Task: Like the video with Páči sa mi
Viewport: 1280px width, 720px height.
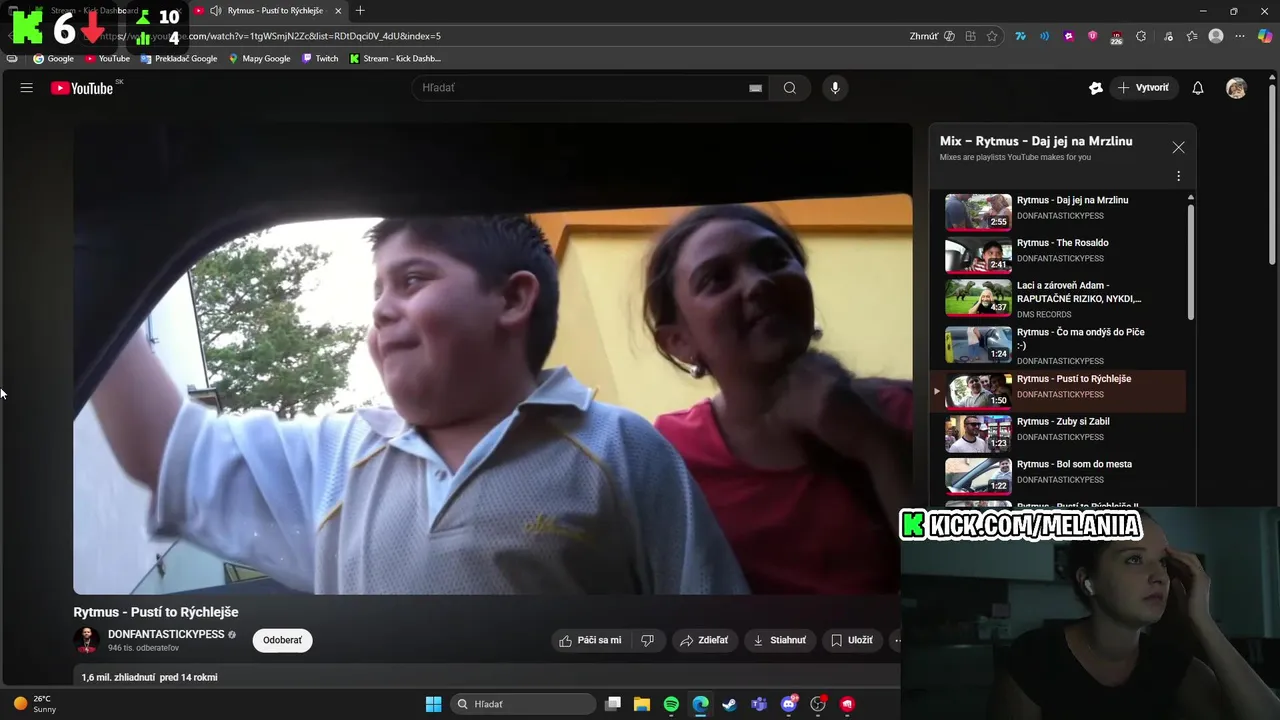Action: [590, 640]
